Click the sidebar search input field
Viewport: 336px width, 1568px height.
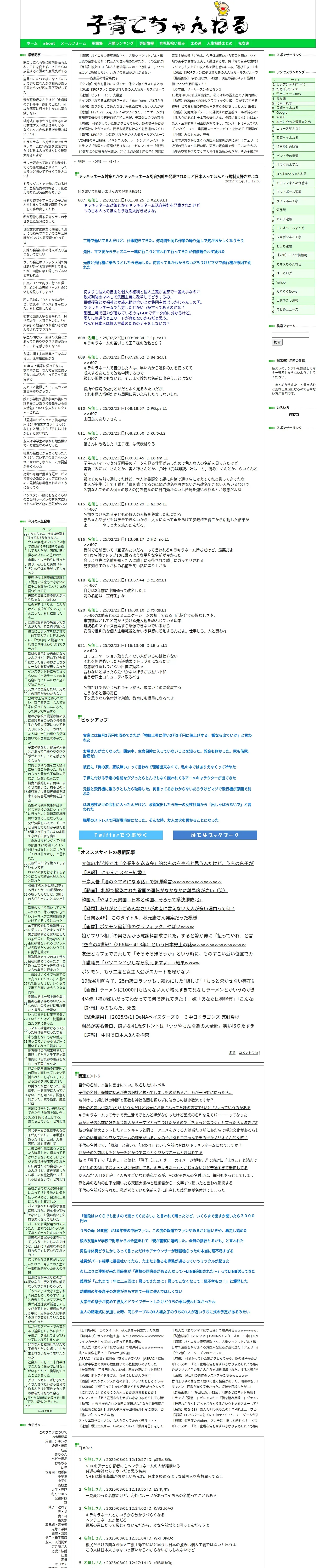pos(290,335)
